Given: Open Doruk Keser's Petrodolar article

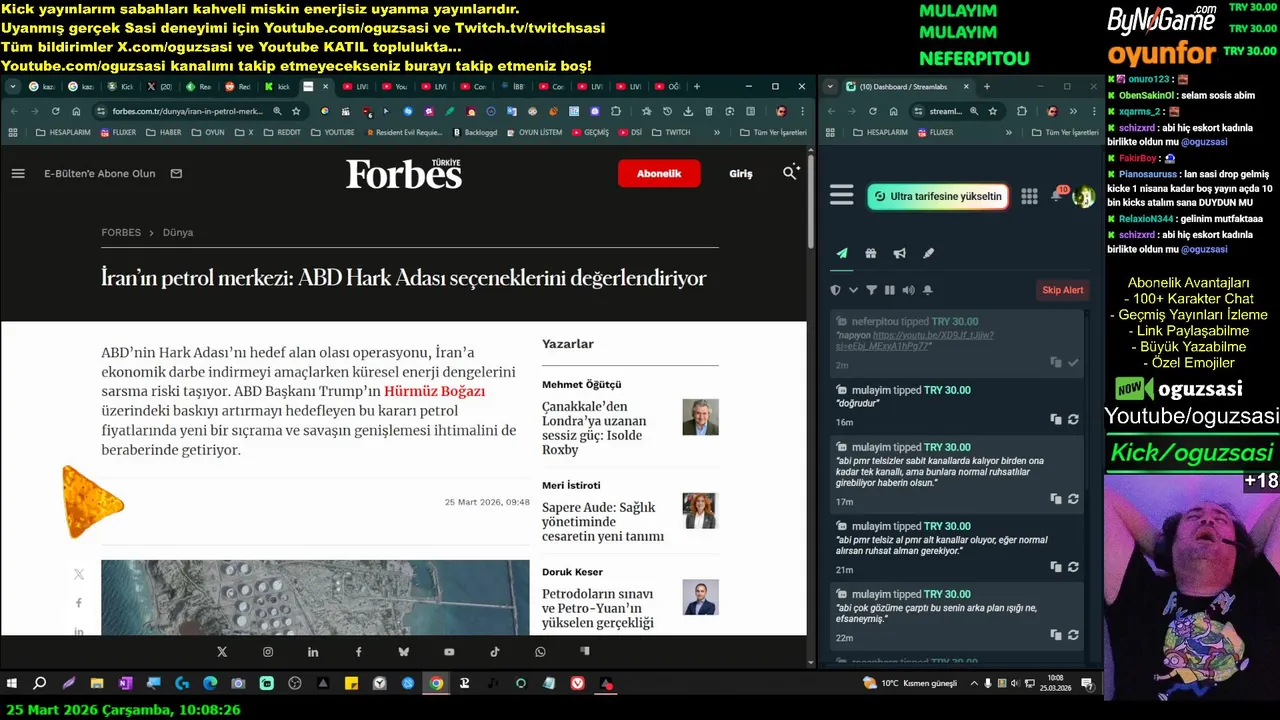Looking at the screenshot, I should 597,608.
